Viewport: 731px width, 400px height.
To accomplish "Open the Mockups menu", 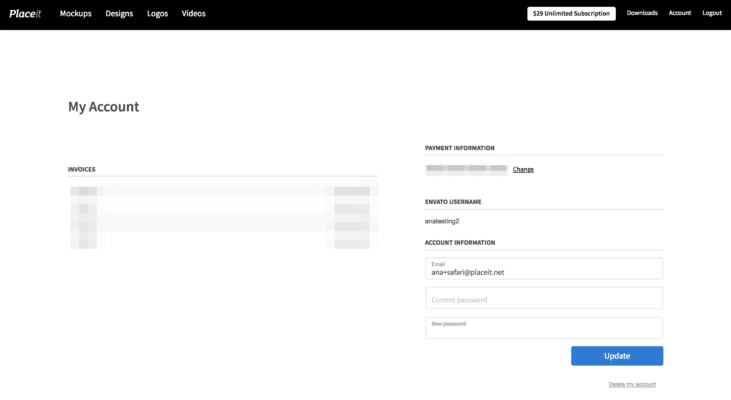I will pos(76,14).
